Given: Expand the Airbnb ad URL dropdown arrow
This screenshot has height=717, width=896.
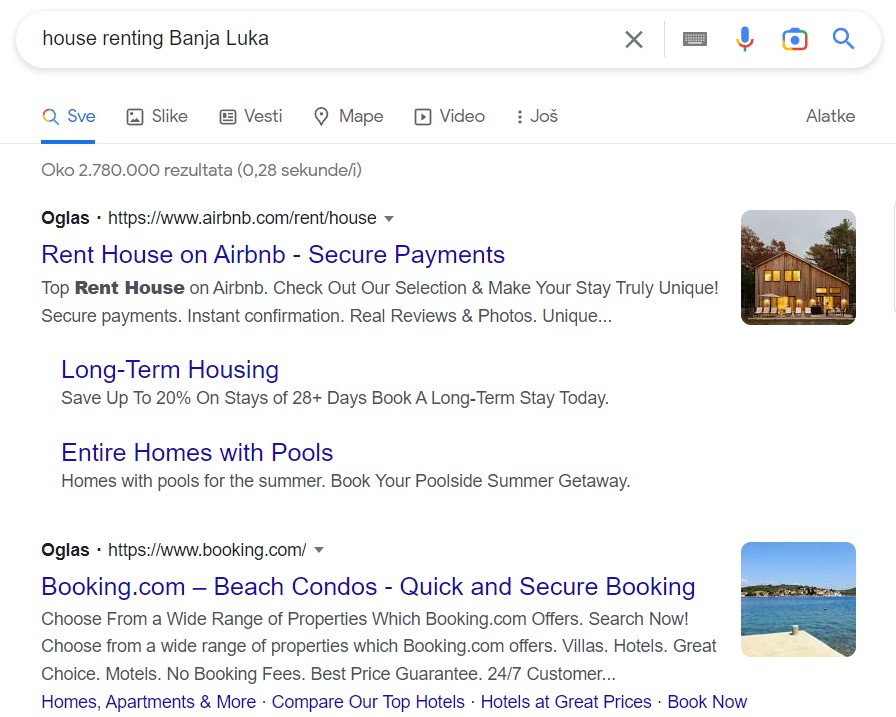Looking at the screenshot, I should click(389, 218).
